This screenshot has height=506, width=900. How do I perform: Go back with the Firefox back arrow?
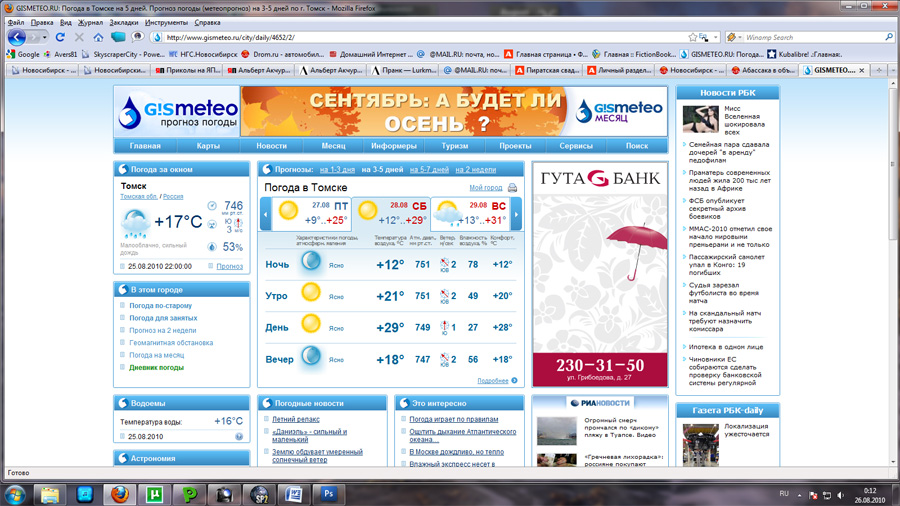17,37
